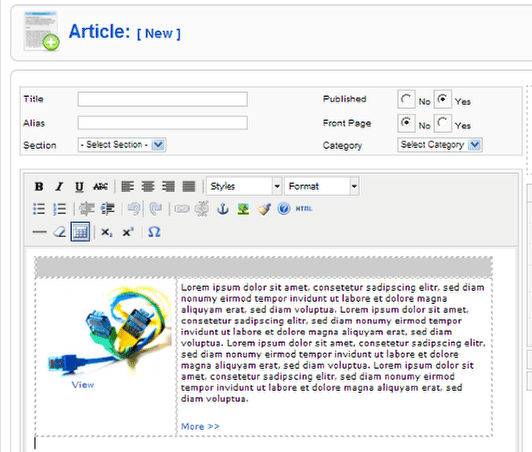Click the gray table header row

[264, 267]
